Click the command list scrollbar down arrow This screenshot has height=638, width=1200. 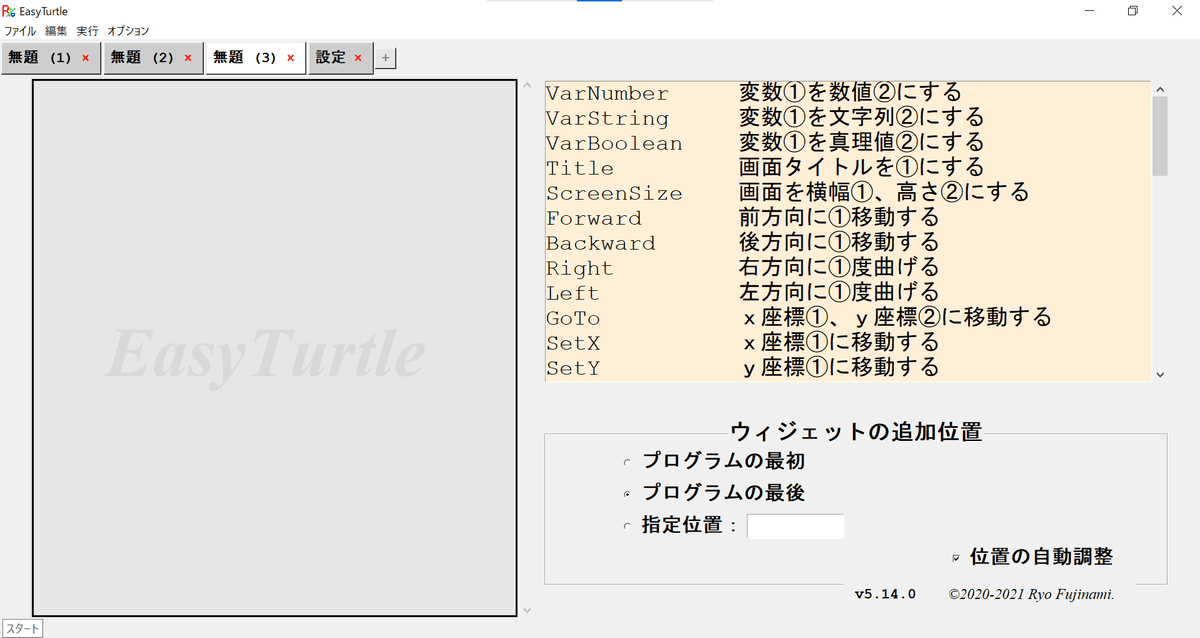(x=1160, y=375)
